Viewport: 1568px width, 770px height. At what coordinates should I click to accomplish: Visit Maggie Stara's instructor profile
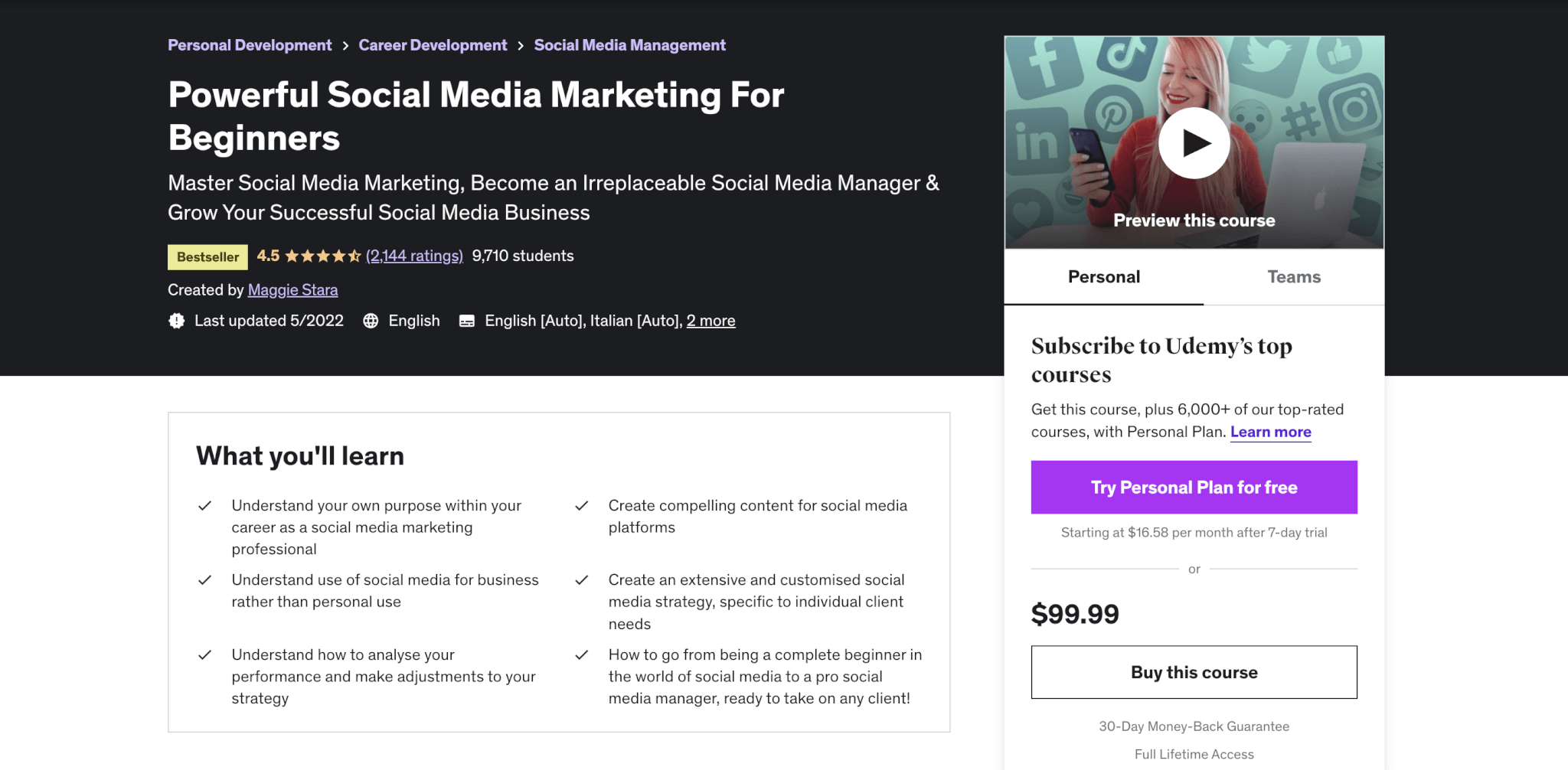[x=292, y=290]
